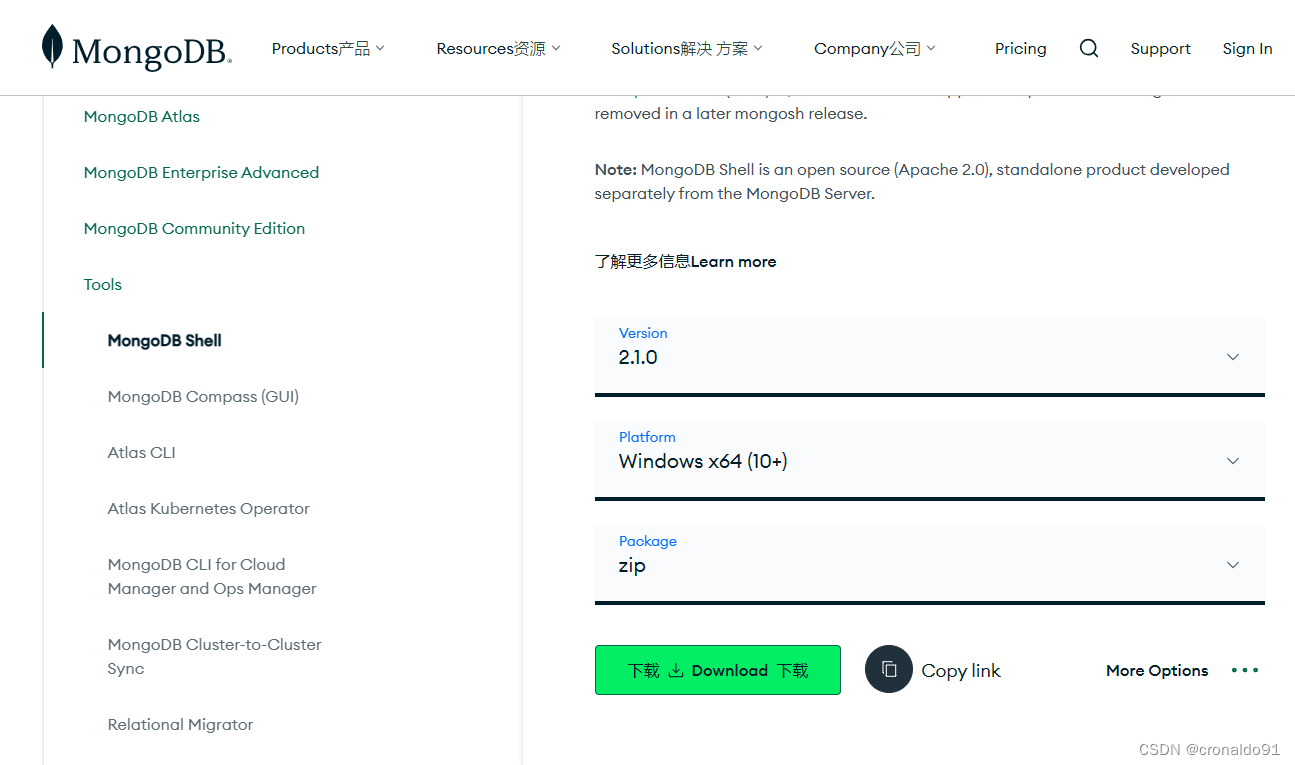This screenshot has width=1295, height=765.
Task: Open the Solutions menu
Action: point(687,48)
